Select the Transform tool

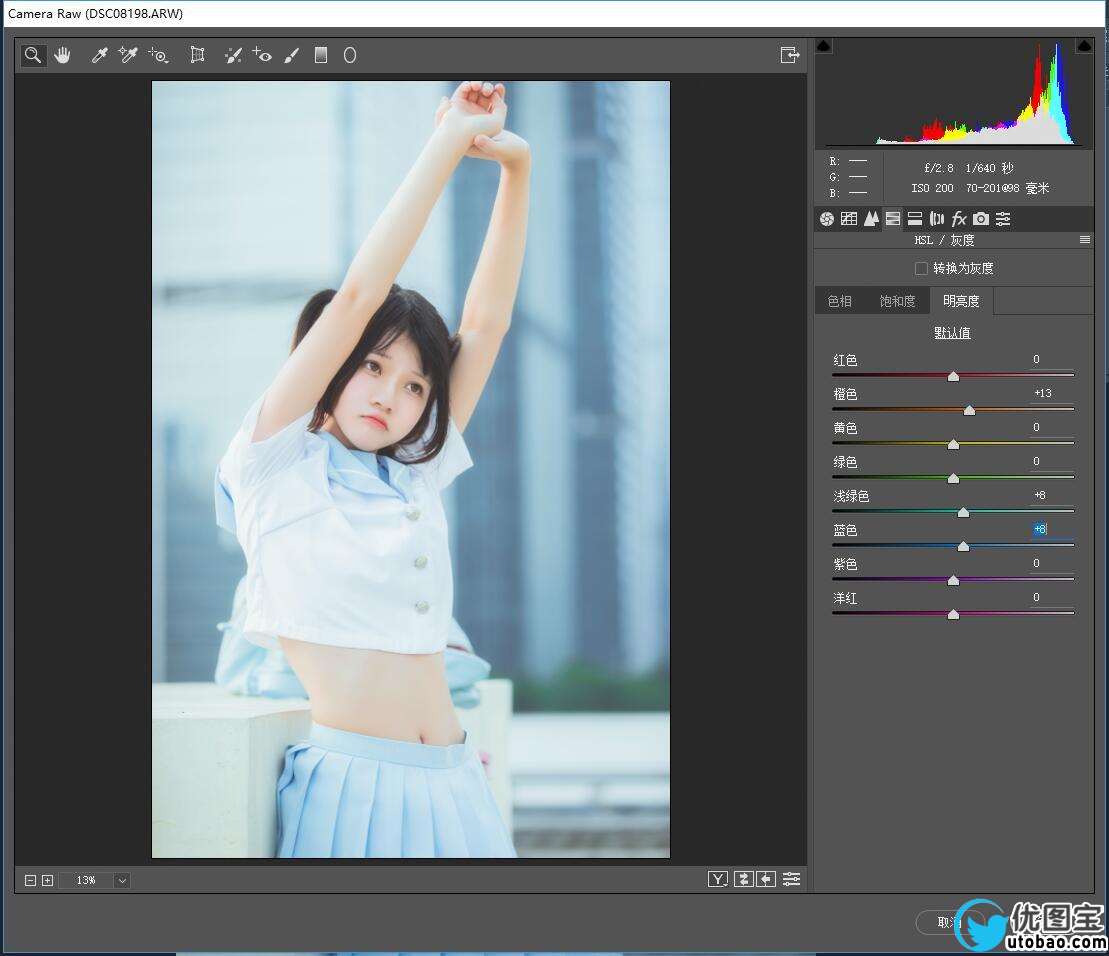click(197, 55)
